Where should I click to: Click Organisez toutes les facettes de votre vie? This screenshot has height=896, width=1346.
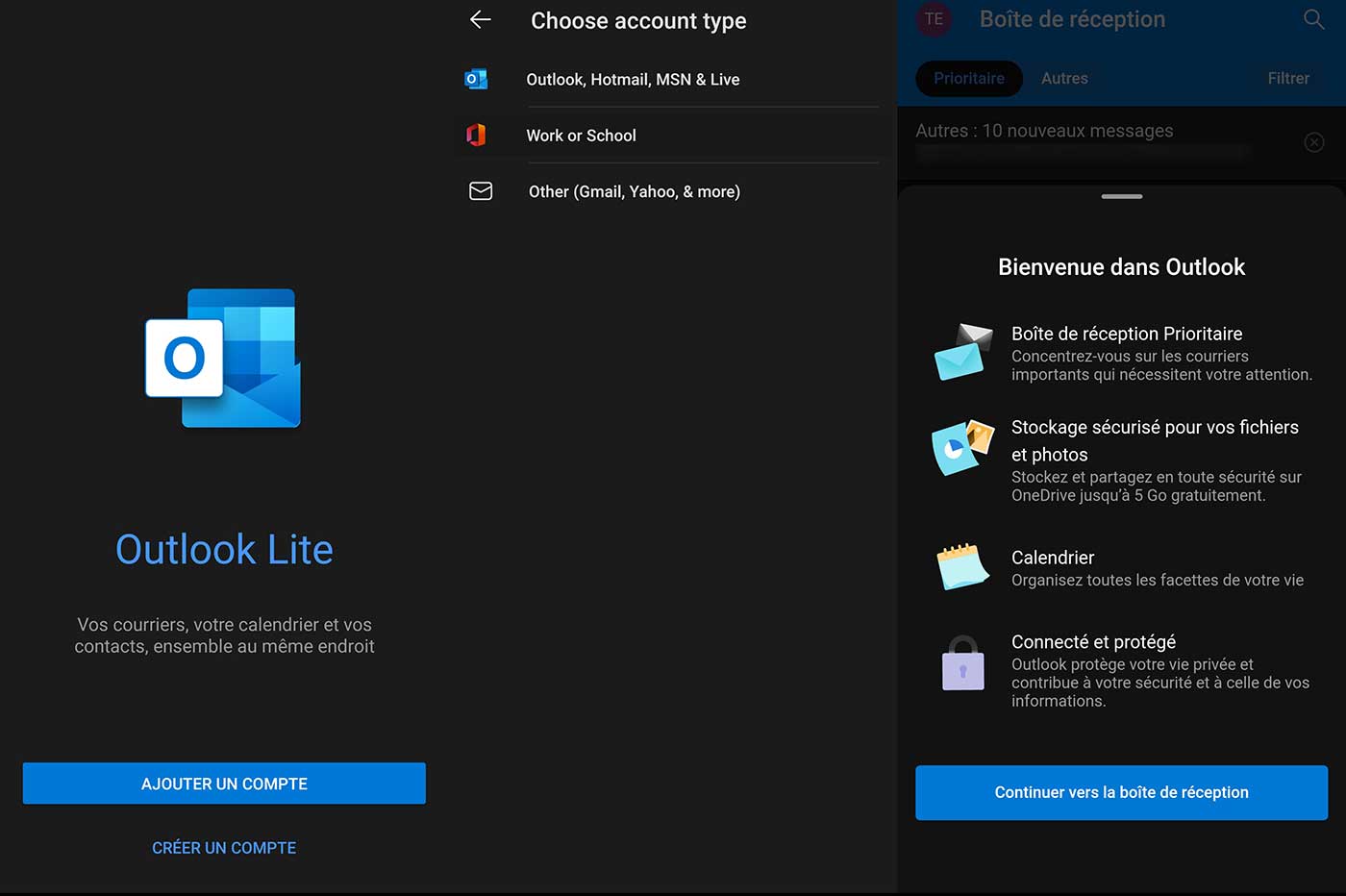[x=1158, y=580]
